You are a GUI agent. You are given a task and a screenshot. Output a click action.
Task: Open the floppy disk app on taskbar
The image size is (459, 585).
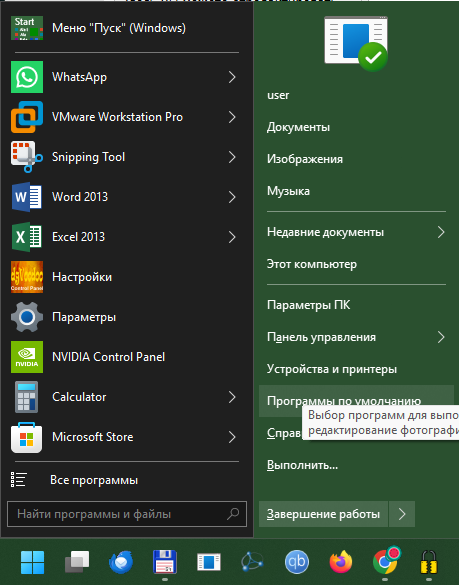(165, 562)
